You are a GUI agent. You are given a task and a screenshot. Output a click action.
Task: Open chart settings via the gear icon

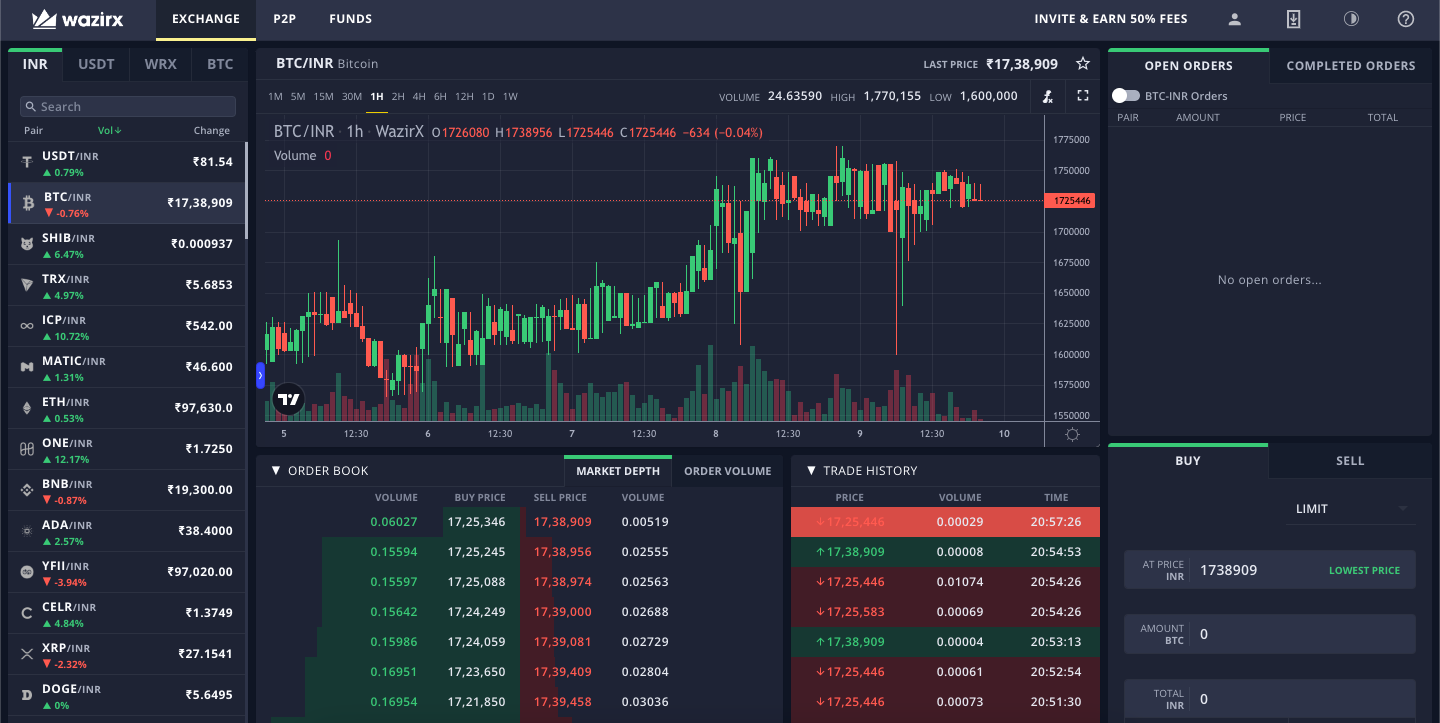click(1072, 434)
